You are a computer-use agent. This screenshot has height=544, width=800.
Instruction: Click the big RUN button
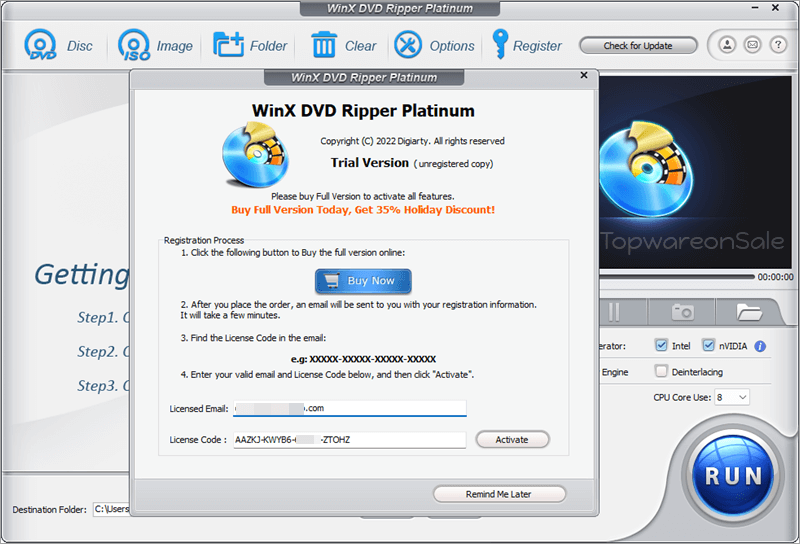point(733,475)
